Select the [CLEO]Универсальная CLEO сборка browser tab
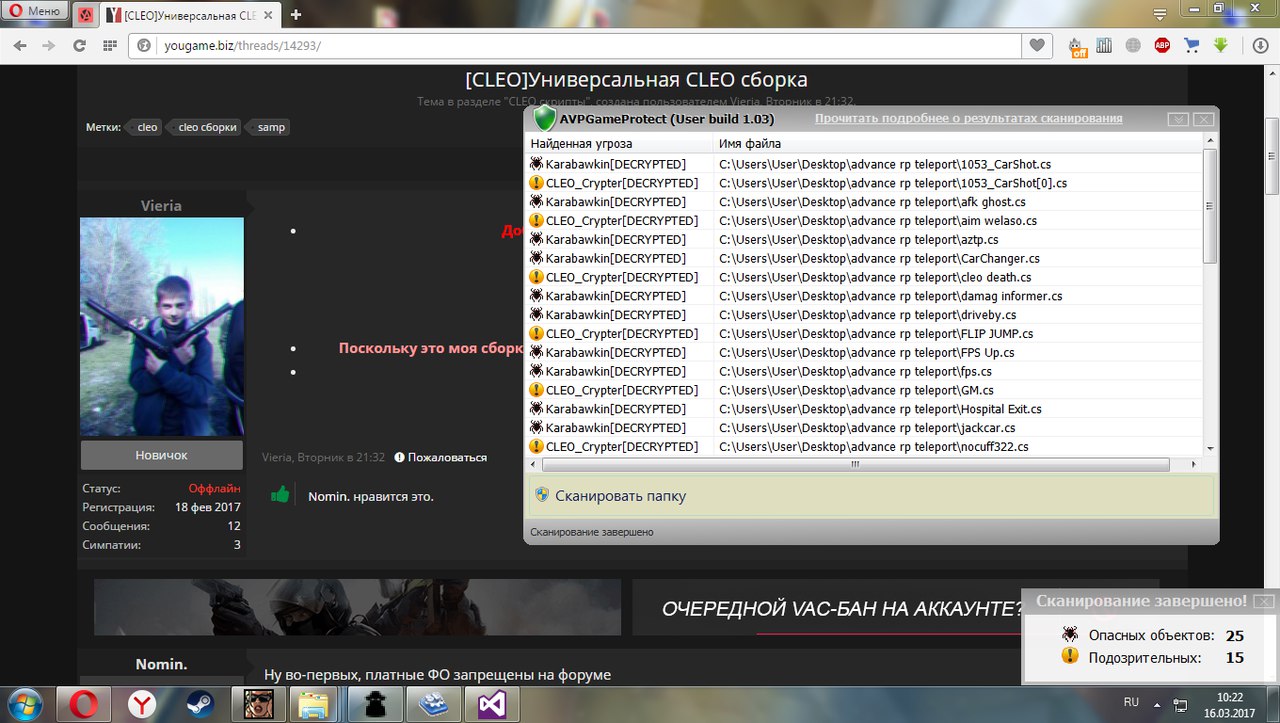This screenshot has width=1280, height=723. click(x=190, y=14)
